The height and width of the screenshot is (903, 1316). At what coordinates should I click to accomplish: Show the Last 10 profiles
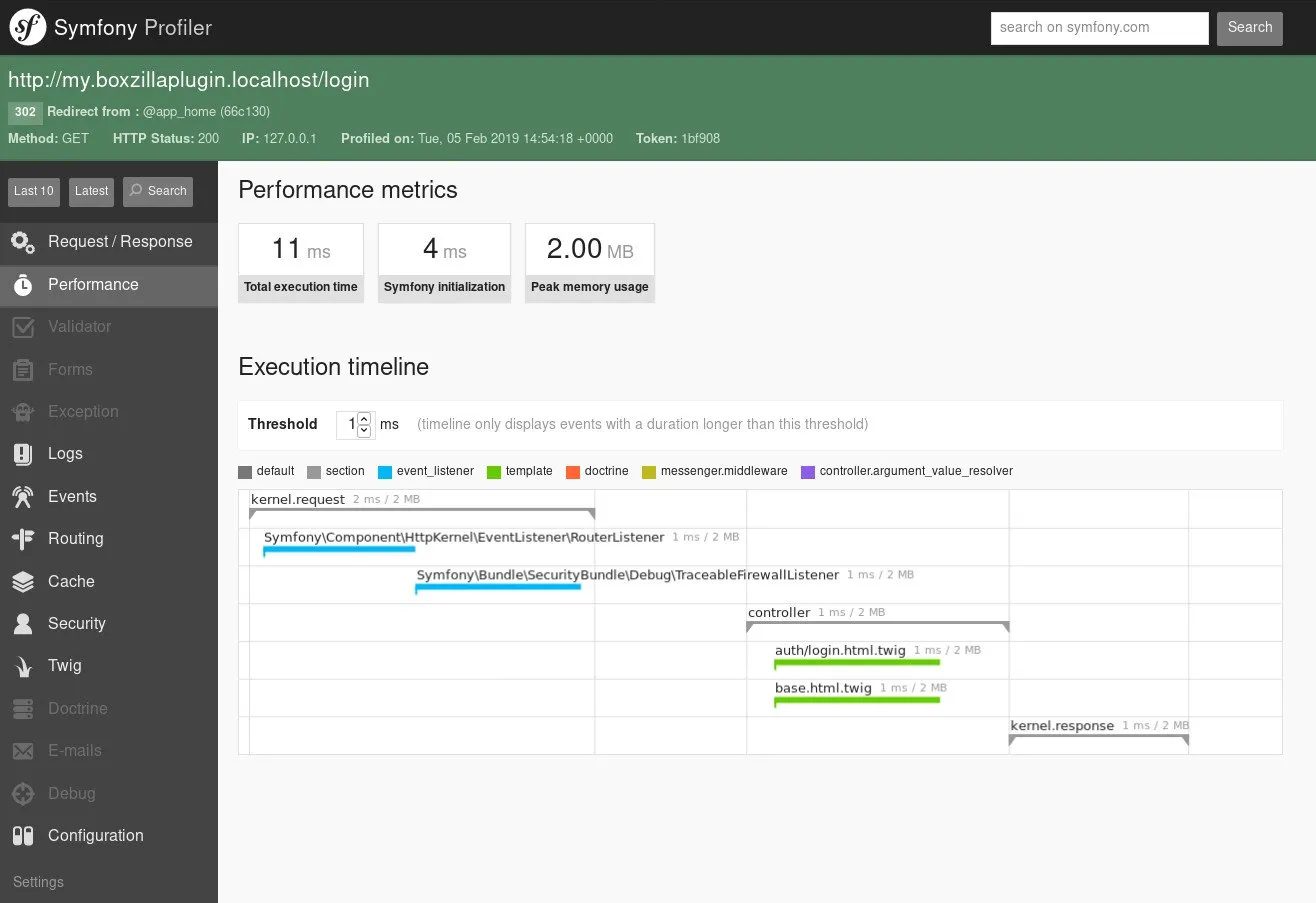point(33,191)
